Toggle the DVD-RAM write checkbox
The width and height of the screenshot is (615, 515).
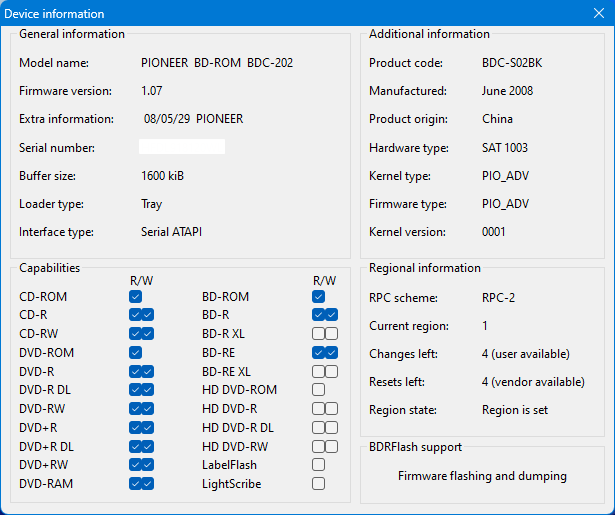click(x=148, y=484)
